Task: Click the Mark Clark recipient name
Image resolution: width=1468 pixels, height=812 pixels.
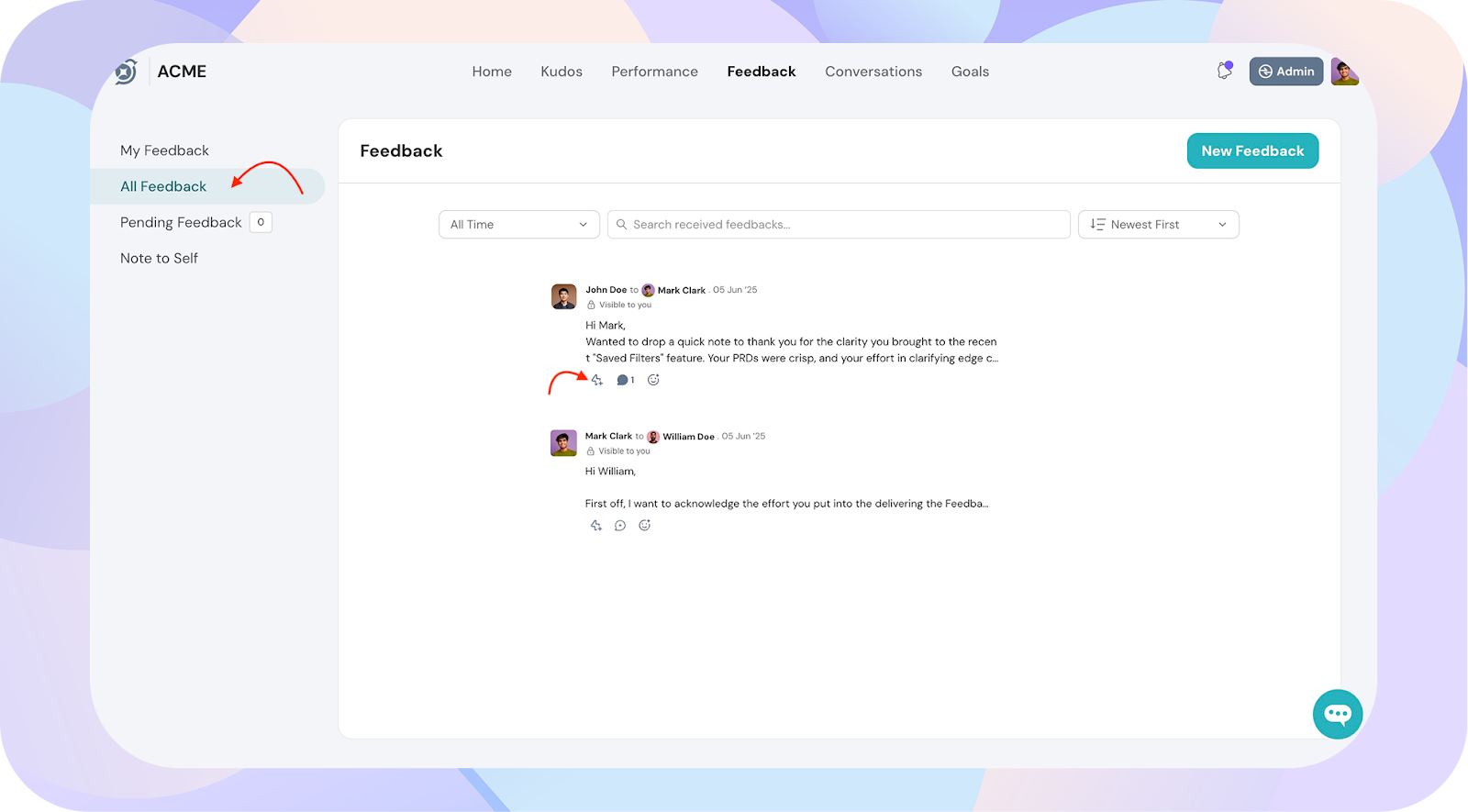Action: coord(682,290)
